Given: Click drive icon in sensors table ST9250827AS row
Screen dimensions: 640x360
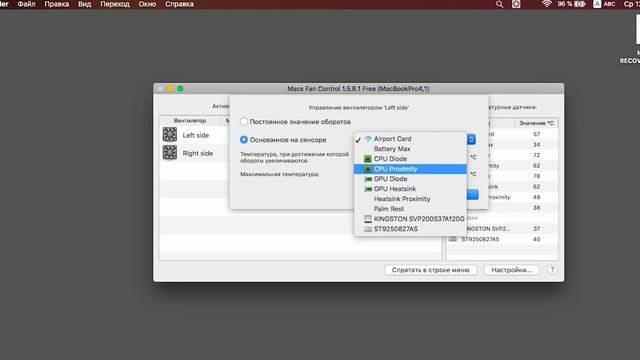Looking at the screenshot, I should (x=453, y=239).
